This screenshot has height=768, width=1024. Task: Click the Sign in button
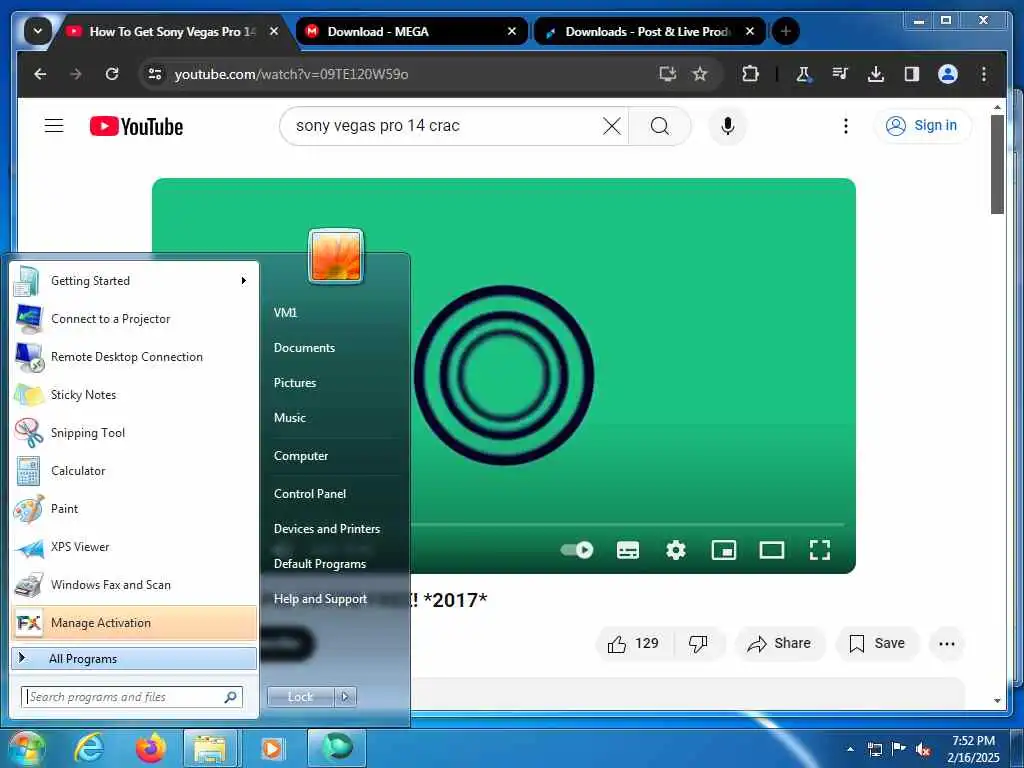(922, 125)
